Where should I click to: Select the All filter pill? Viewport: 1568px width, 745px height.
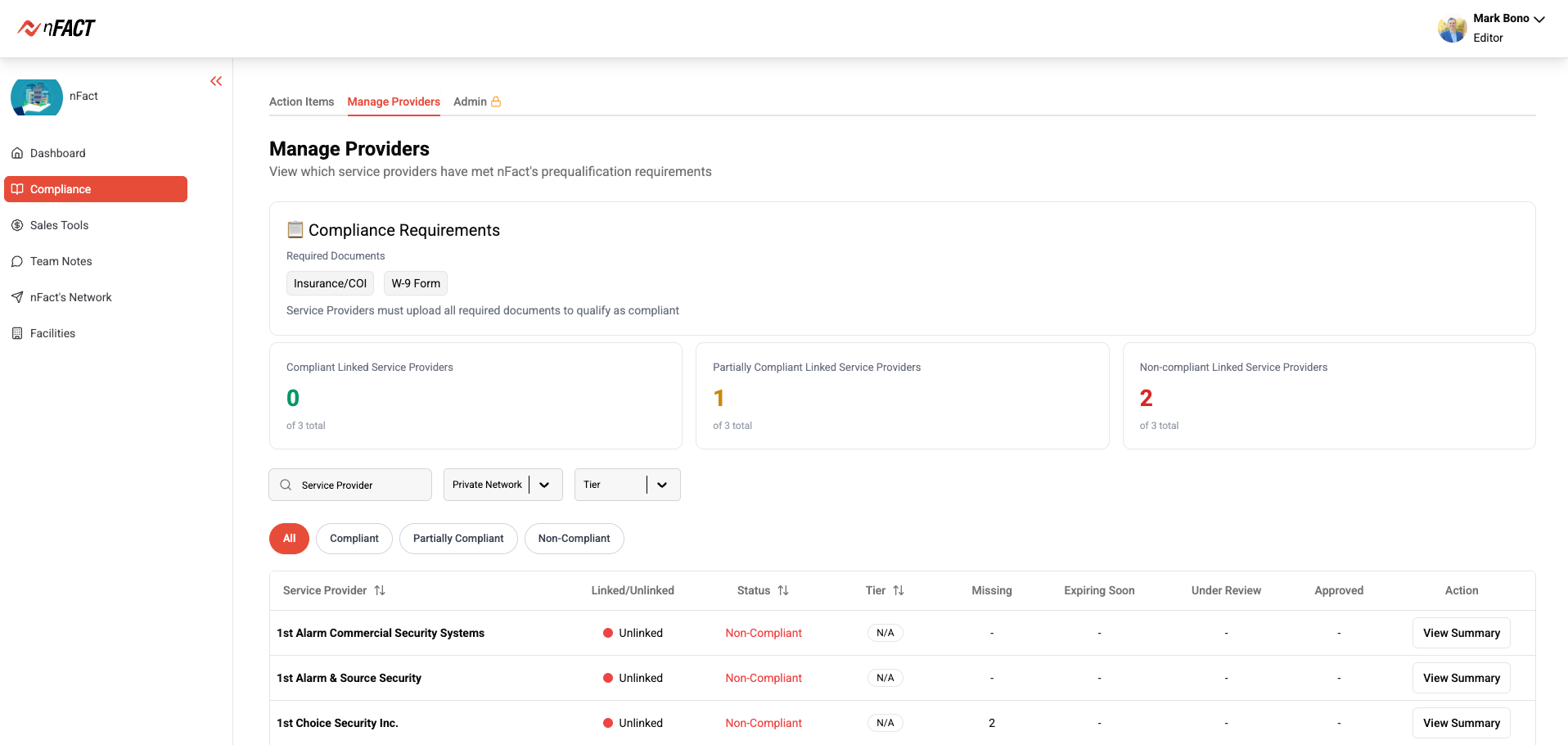click(x=289, y=539)
